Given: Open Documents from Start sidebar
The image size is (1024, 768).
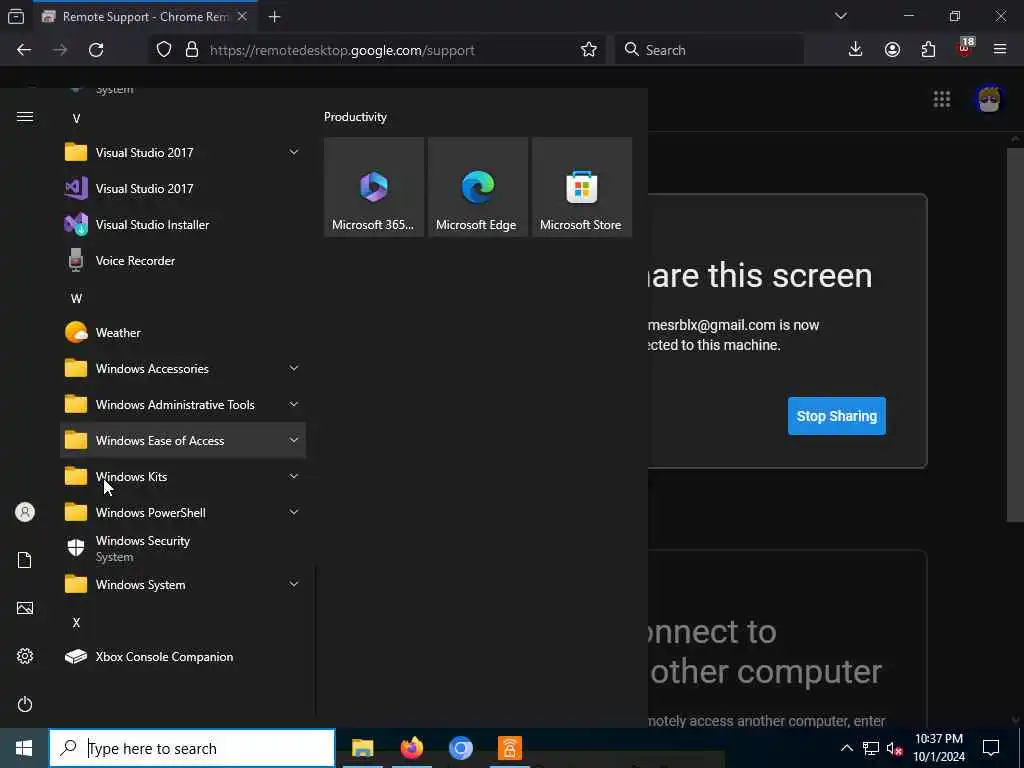Looking at the screenshot, I should 25,560.
